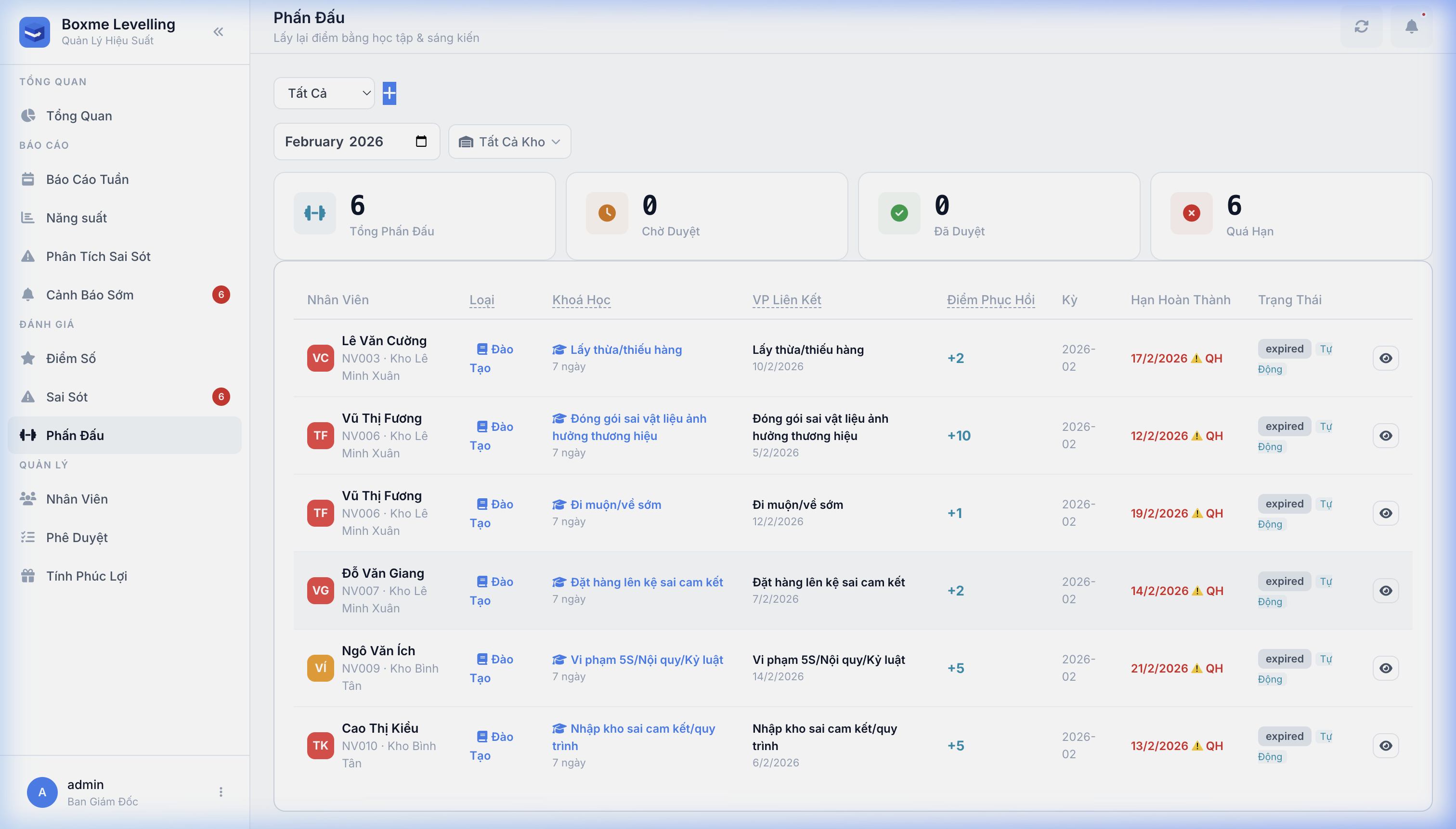
Task: Open the Đi muộn/về sớm course link
Action: click(x=615, y=505)
